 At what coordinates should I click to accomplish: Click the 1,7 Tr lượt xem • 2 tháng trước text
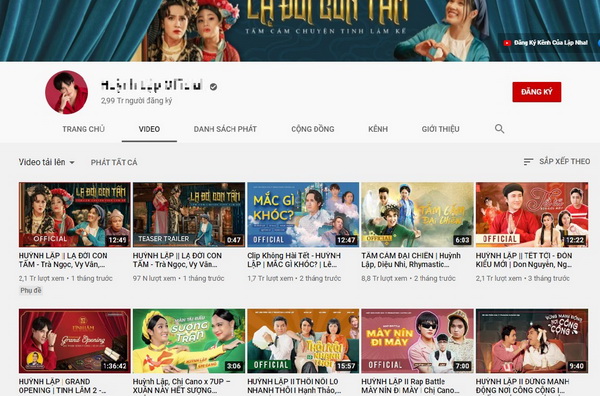[294, 278]
